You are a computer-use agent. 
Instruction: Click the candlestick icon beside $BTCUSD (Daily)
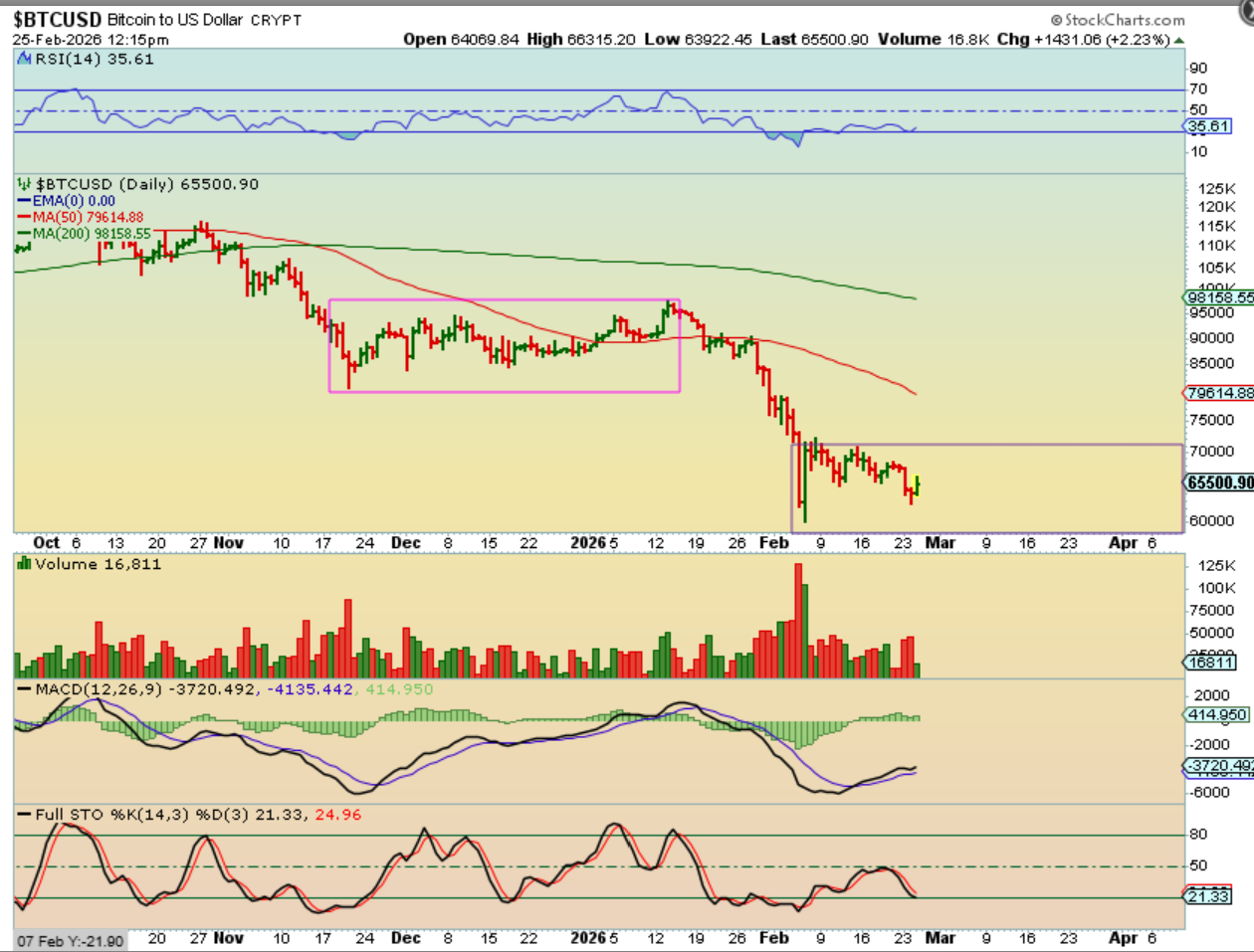coord(25,185)
